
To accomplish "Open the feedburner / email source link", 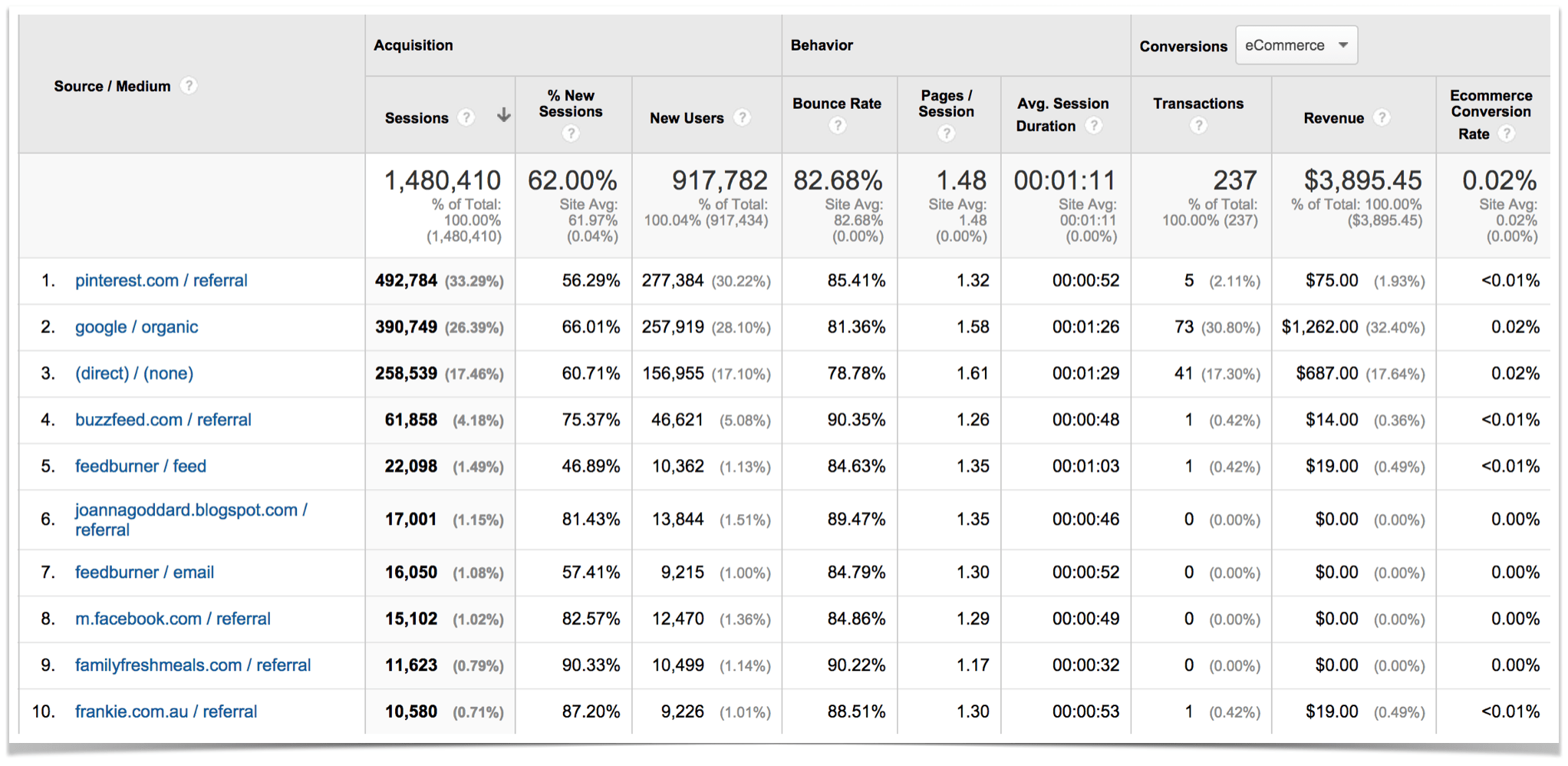I will pos(144,573).
